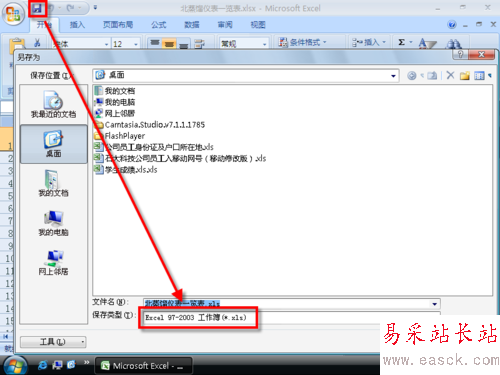Select the FlashPlayer folder
This screenshot has width=500, height=375.
click(120, 136)
